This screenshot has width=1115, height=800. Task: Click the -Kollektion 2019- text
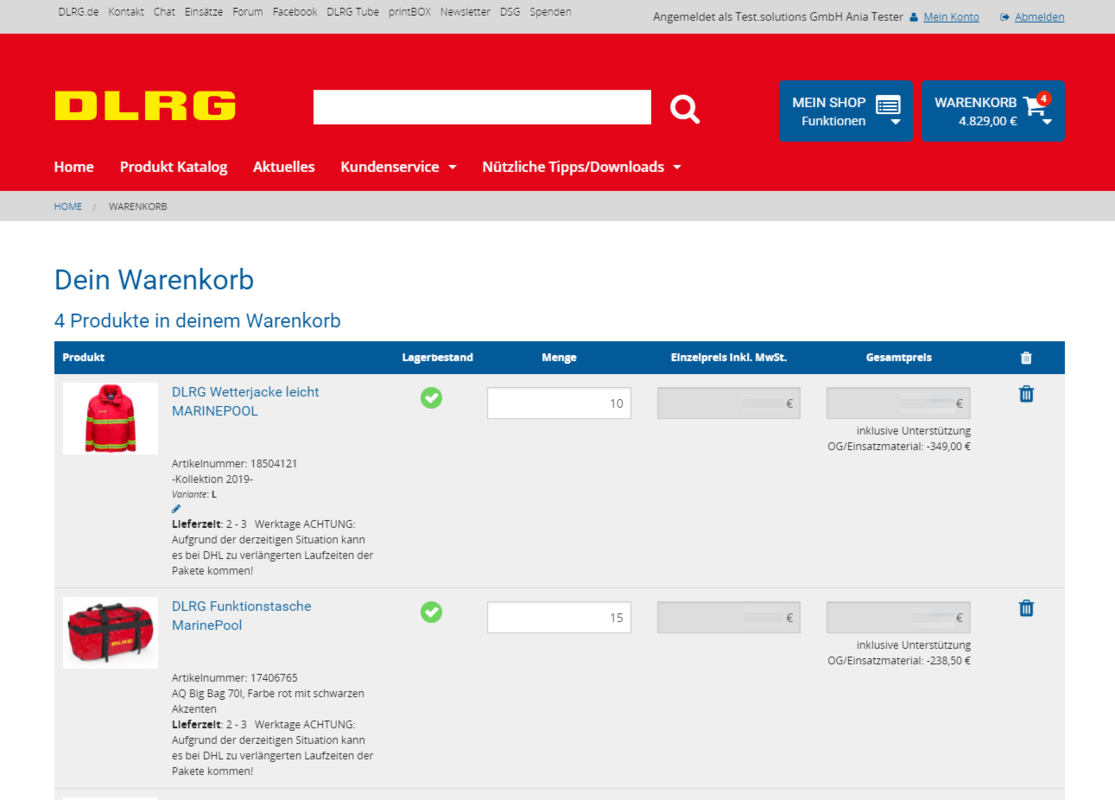click(213, 479)
